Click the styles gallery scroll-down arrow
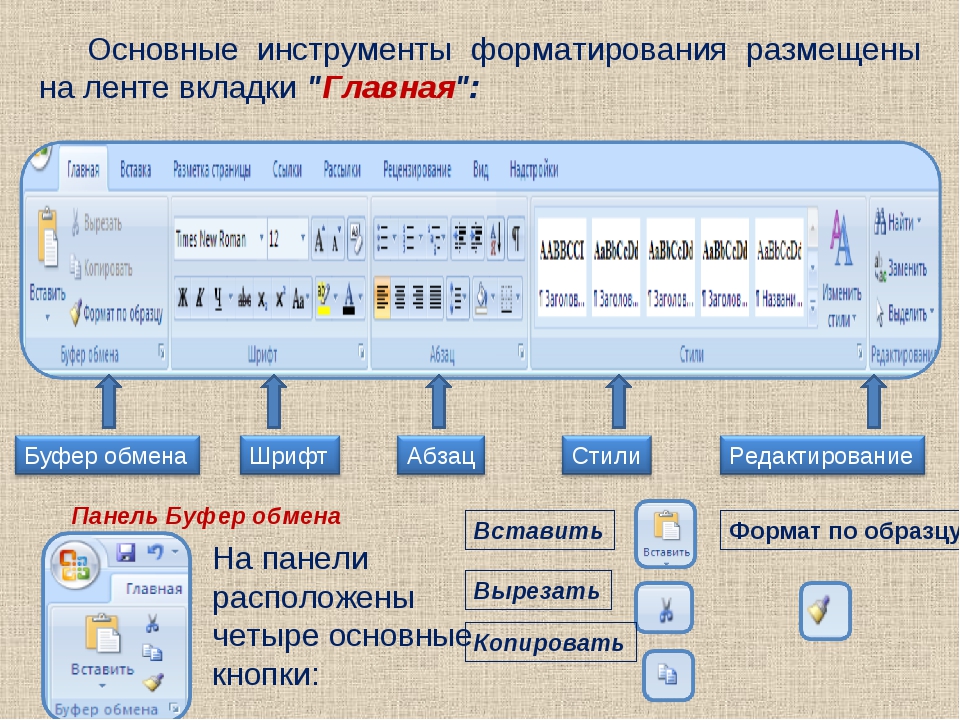 coord(812,268)
